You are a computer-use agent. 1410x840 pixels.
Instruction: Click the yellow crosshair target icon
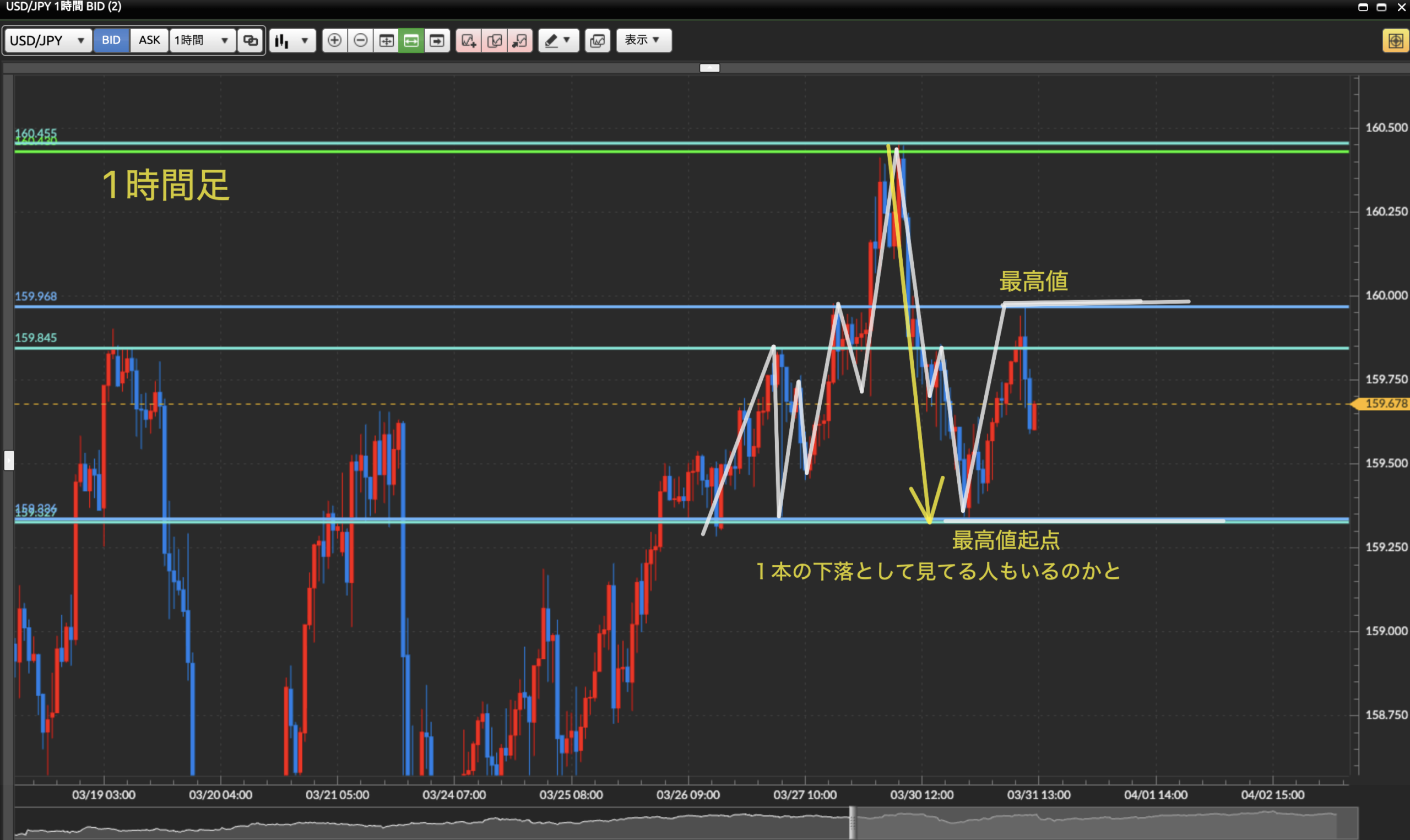pos(1395,41)
